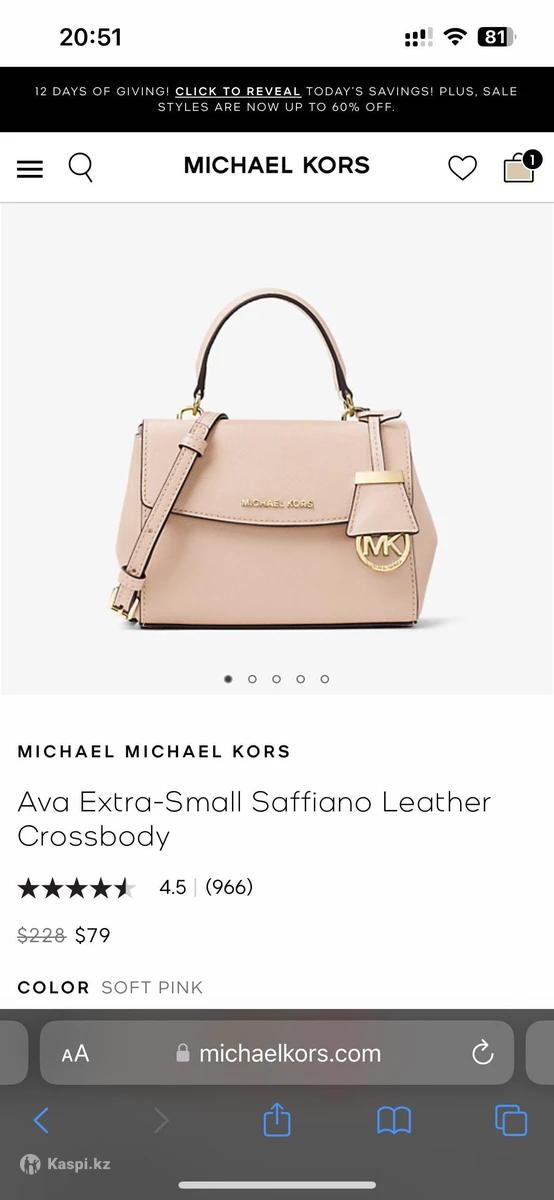Viewport: 554px width, 1200px height.
Task: Tap Safari's back arrow
Action: 41,1120
